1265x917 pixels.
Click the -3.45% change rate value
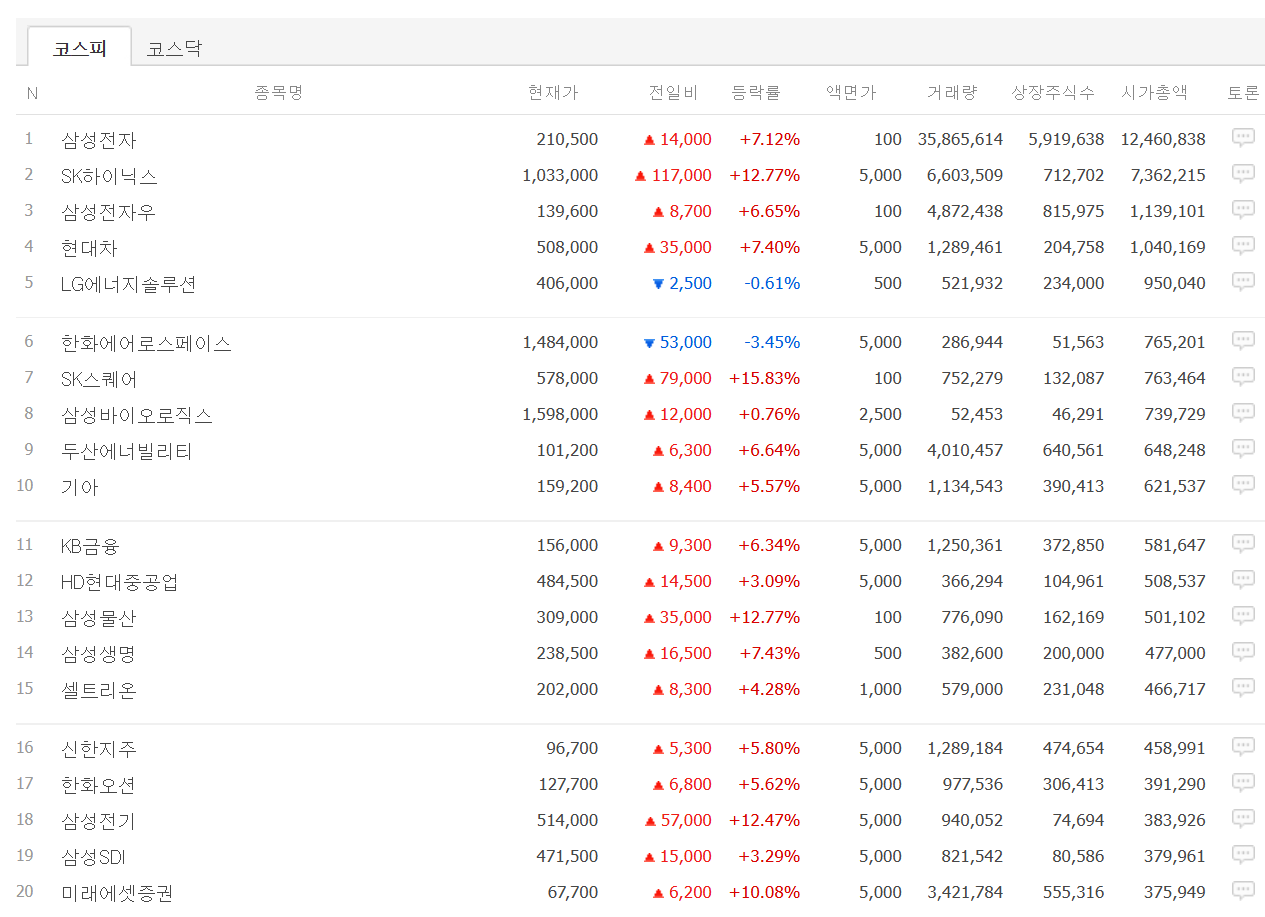pyautogui.click(x=772, y=342)
